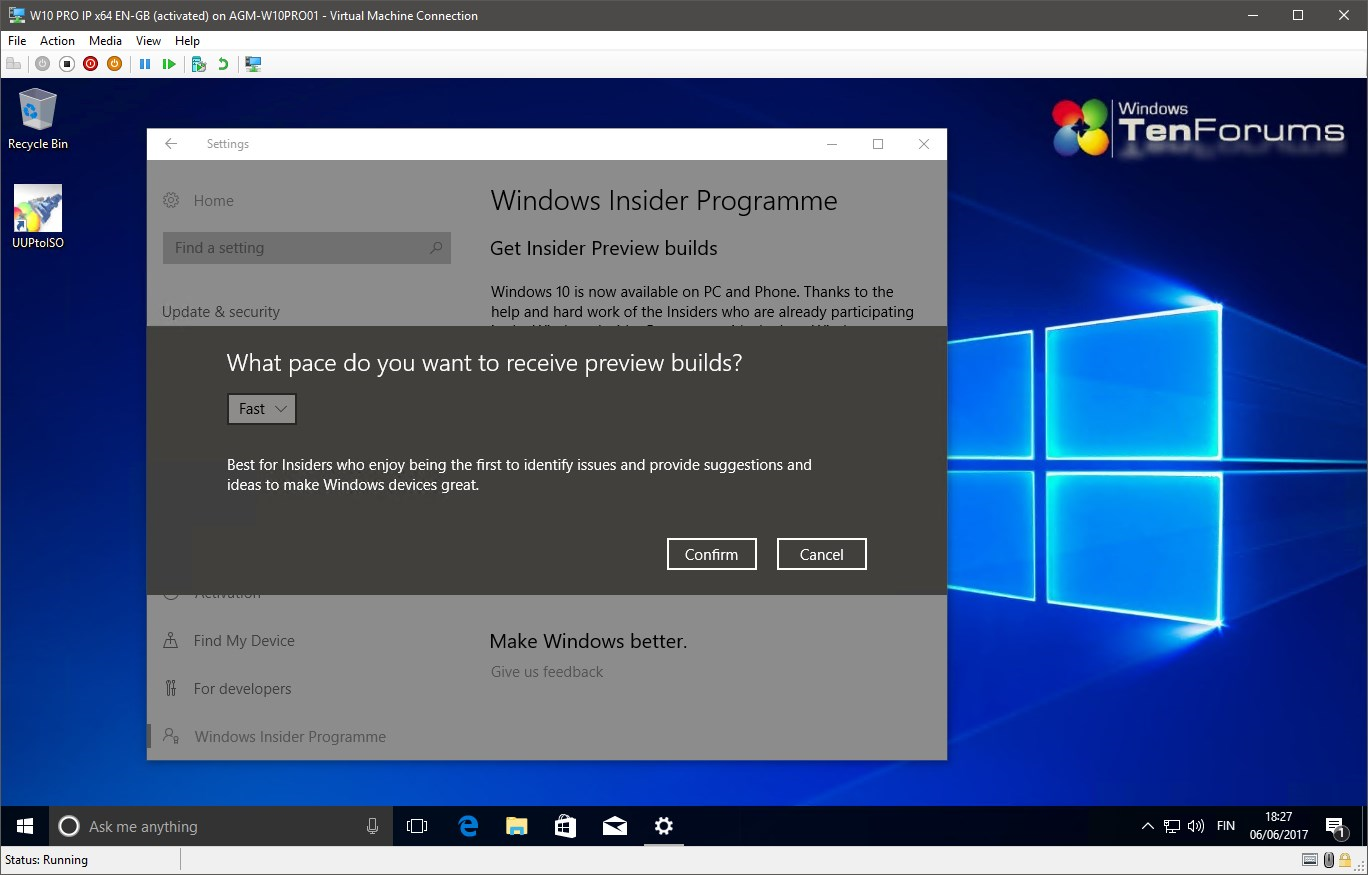Click the Update & security heading
This screenshot has width=1368, height=875.
221,312
